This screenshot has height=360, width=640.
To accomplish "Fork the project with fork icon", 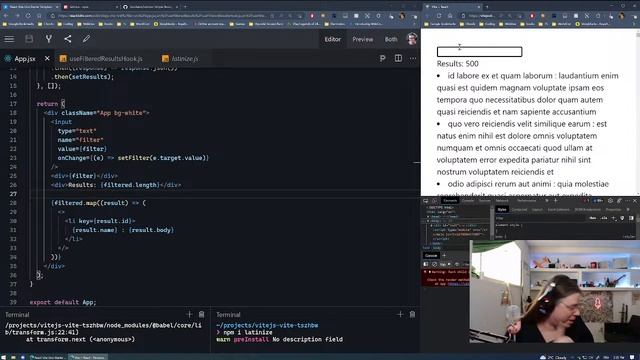I will click(x=49, y=39).
